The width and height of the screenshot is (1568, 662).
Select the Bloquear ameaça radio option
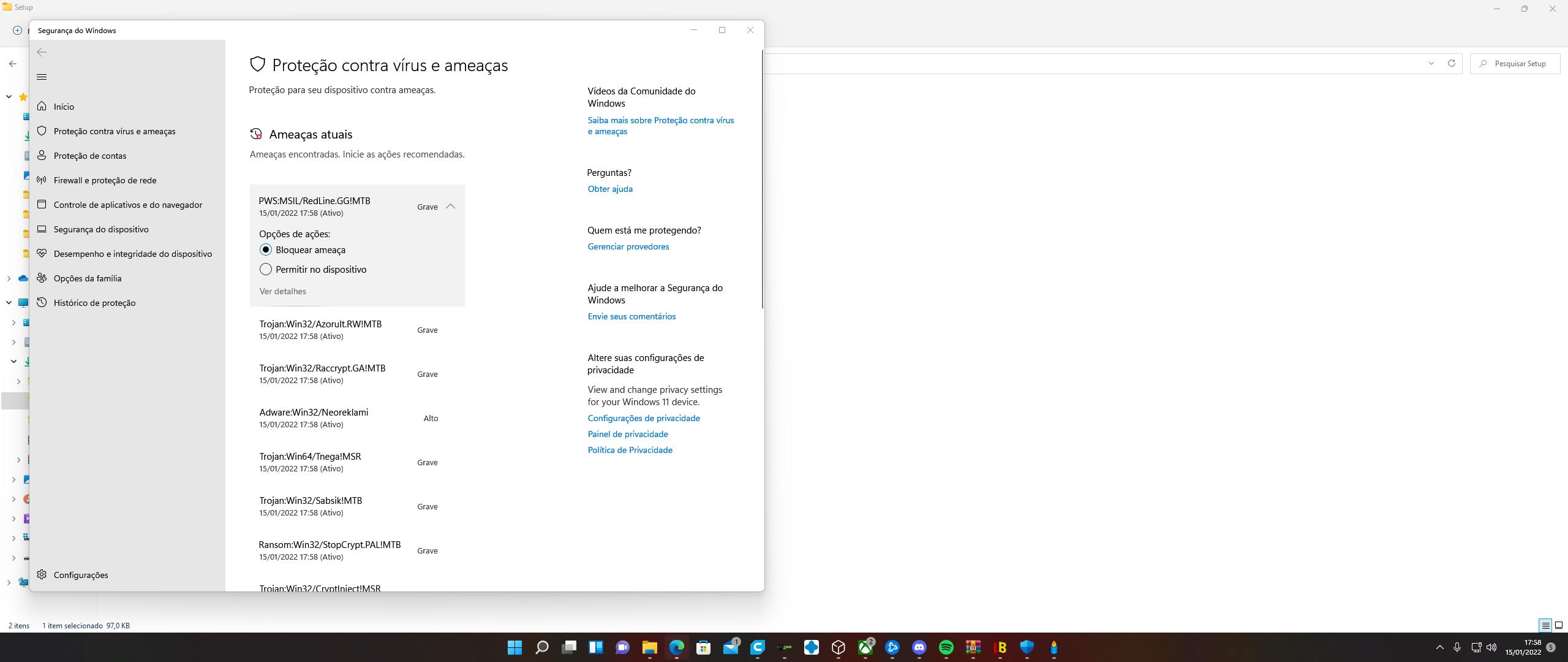pos(266,249)
